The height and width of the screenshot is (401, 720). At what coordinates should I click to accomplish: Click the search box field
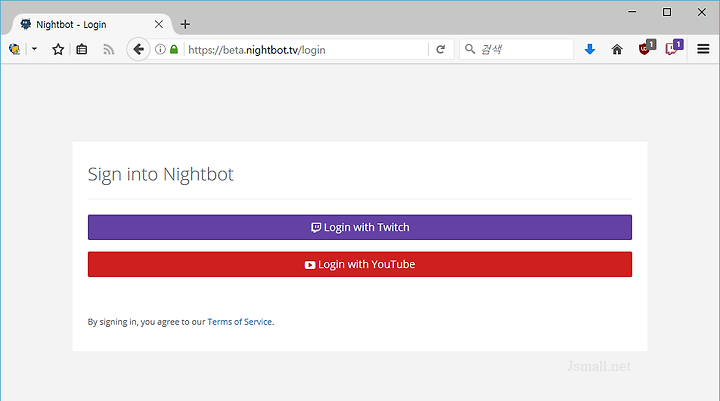click(517, 49)
